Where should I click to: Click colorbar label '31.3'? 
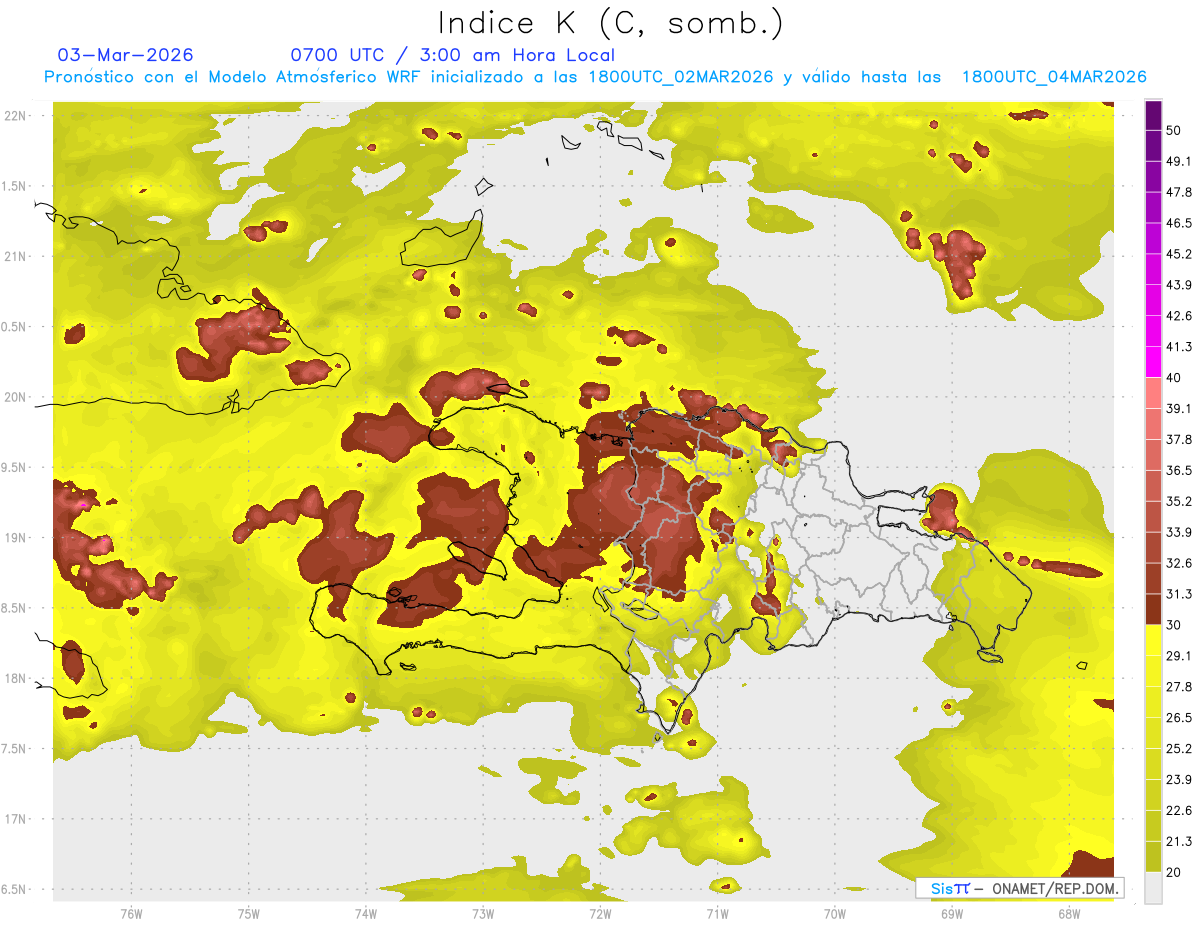pyautogui.click(x=1179, y=594)
